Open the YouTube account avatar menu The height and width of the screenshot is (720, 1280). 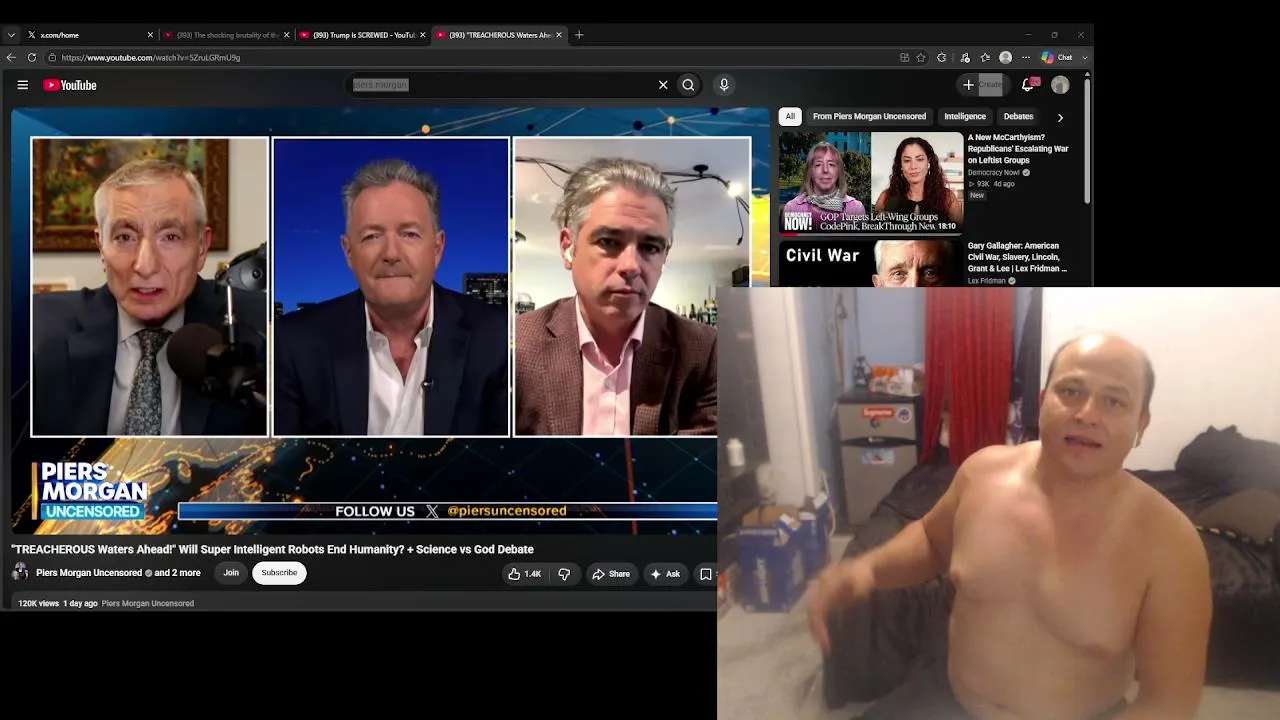pos(1060,85)
